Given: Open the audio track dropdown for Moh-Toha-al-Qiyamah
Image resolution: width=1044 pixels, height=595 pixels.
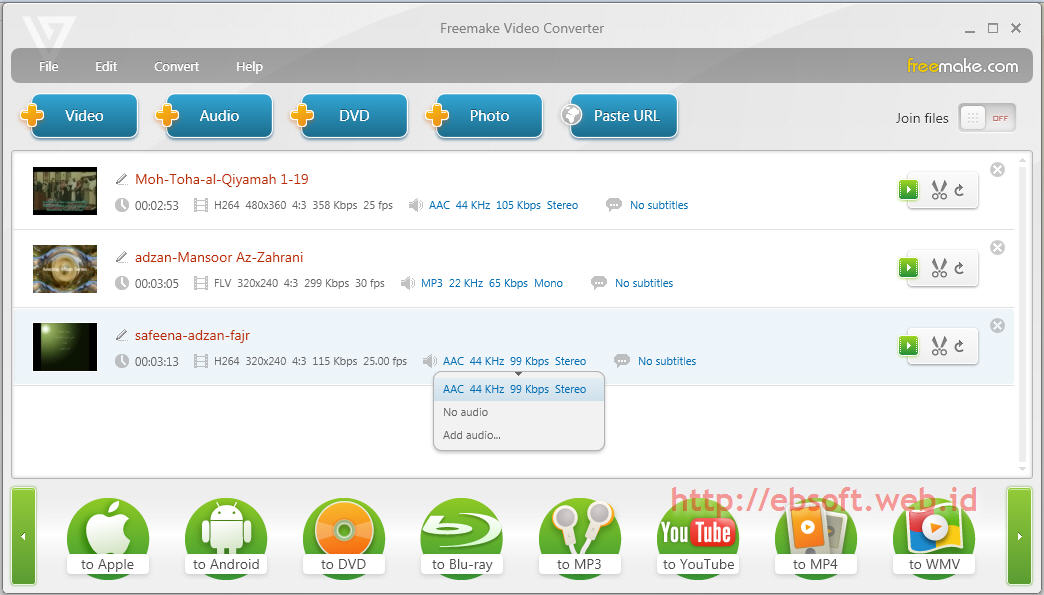Looking at the screenshot, I should click(x=503, y=205).
